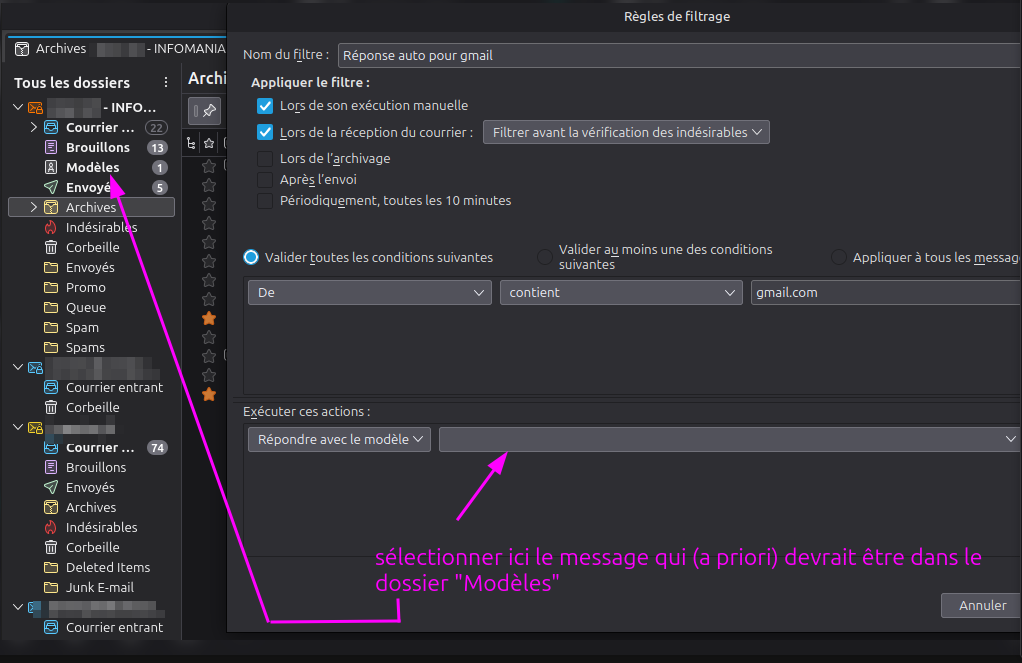Open the empty template selection dropdown
The width and height of the screenshot is (1022, 663).
(x=728, y=439)
